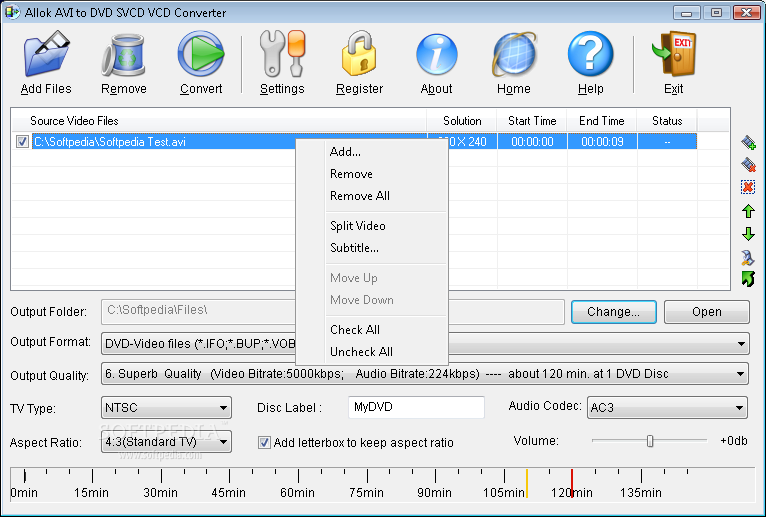Click the Help question mark icon
Viewport: 766px width, 517px height.
pos(590,54)
